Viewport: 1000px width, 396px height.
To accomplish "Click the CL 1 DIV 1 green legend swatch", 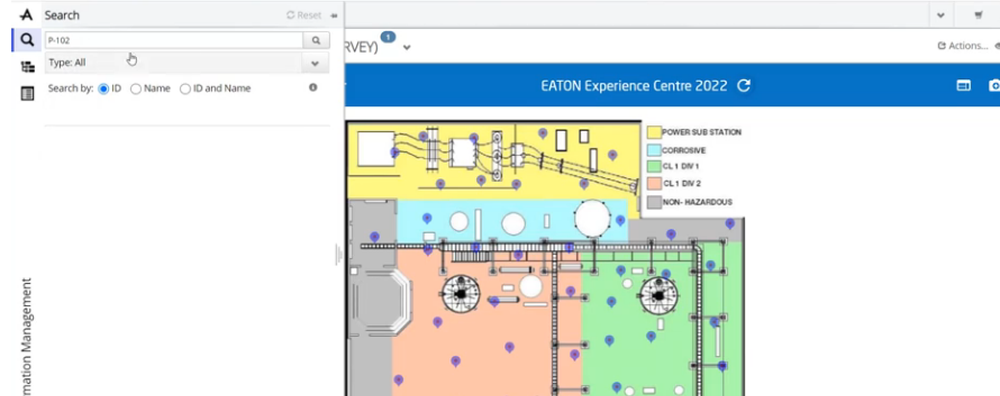I will point(654,166).
